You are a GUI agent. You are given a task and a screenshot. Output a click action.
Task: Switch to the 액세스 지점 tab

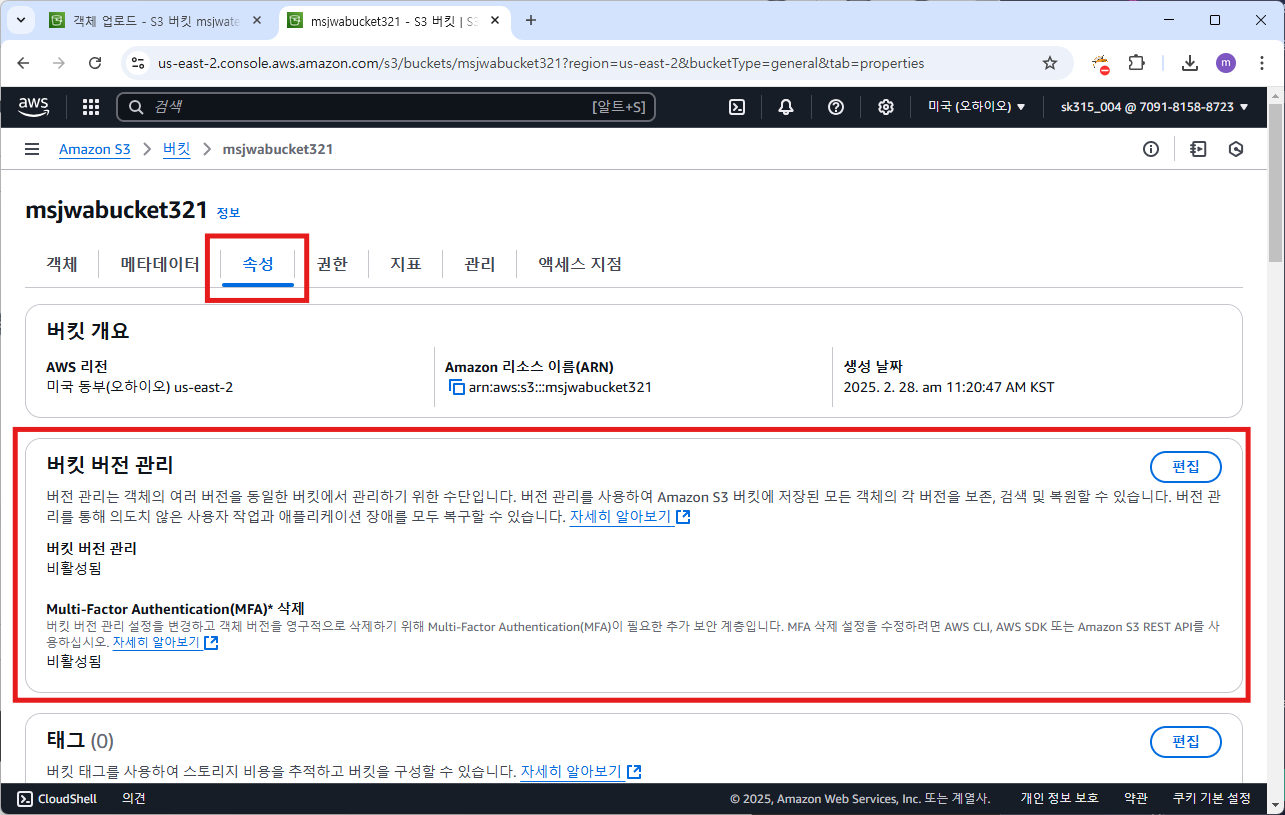click(x=580, y=264)
